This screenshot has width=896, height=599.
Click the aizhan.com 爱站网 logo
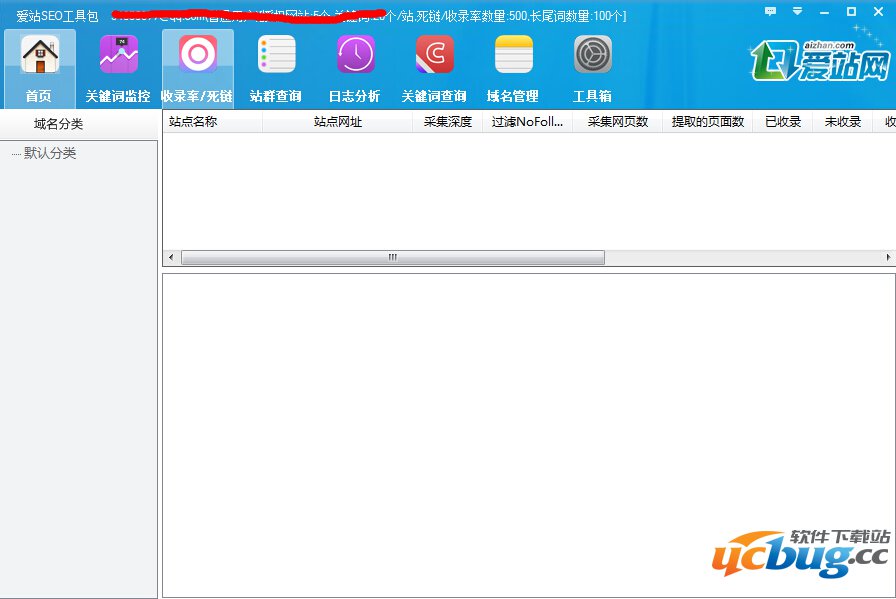[820, 60]
